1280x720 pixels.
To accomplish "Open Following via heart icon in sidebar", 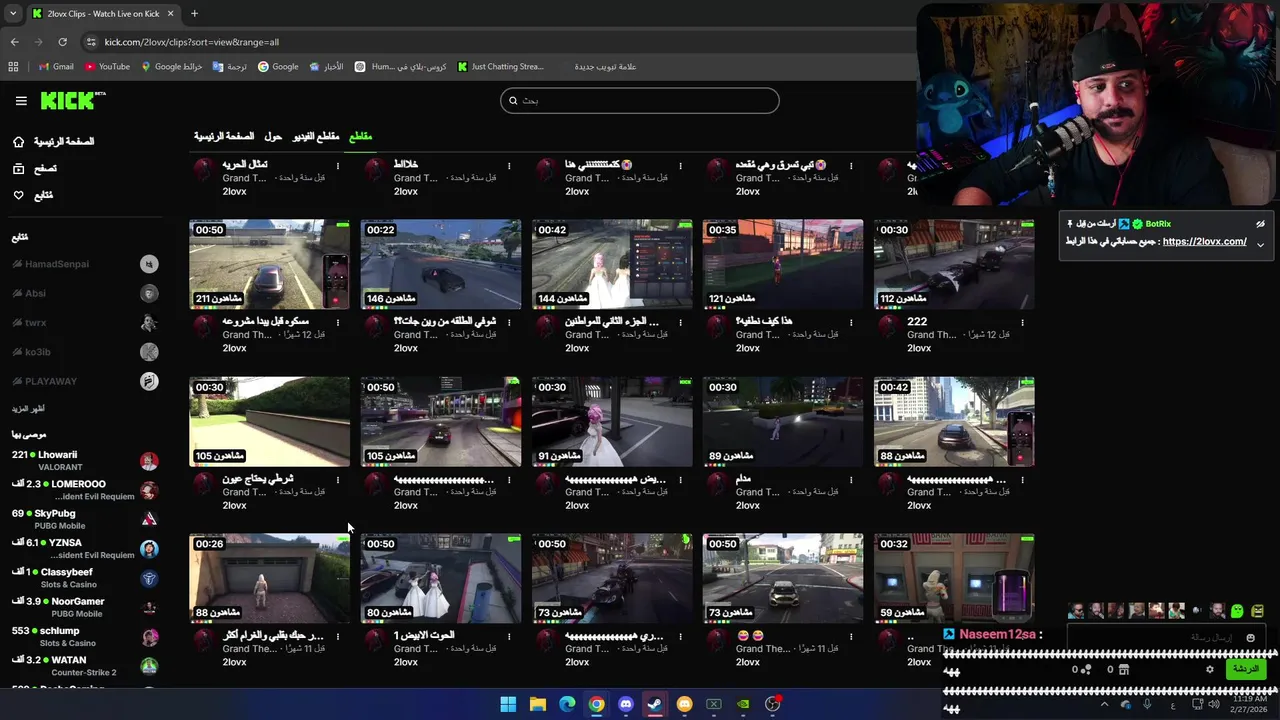I will 18,195.
